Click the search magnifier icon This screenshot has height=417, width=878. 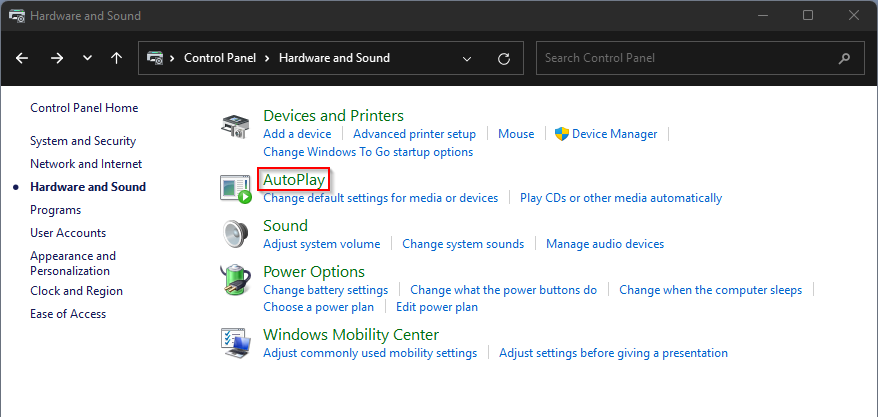(844, 58)
